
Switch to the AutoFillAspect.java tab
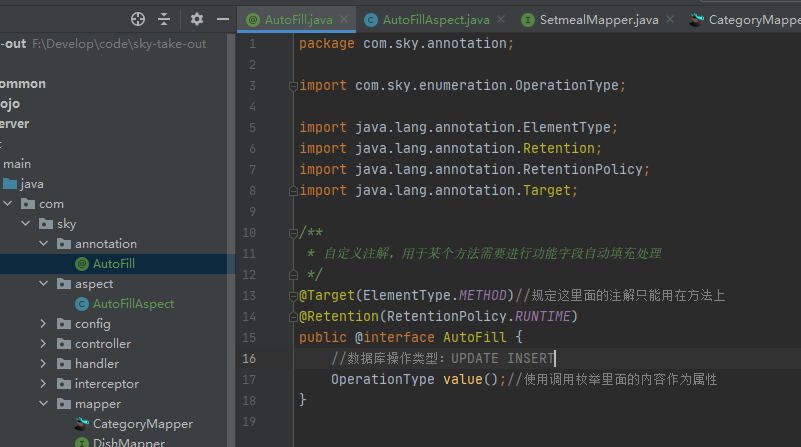click(435, 19)
